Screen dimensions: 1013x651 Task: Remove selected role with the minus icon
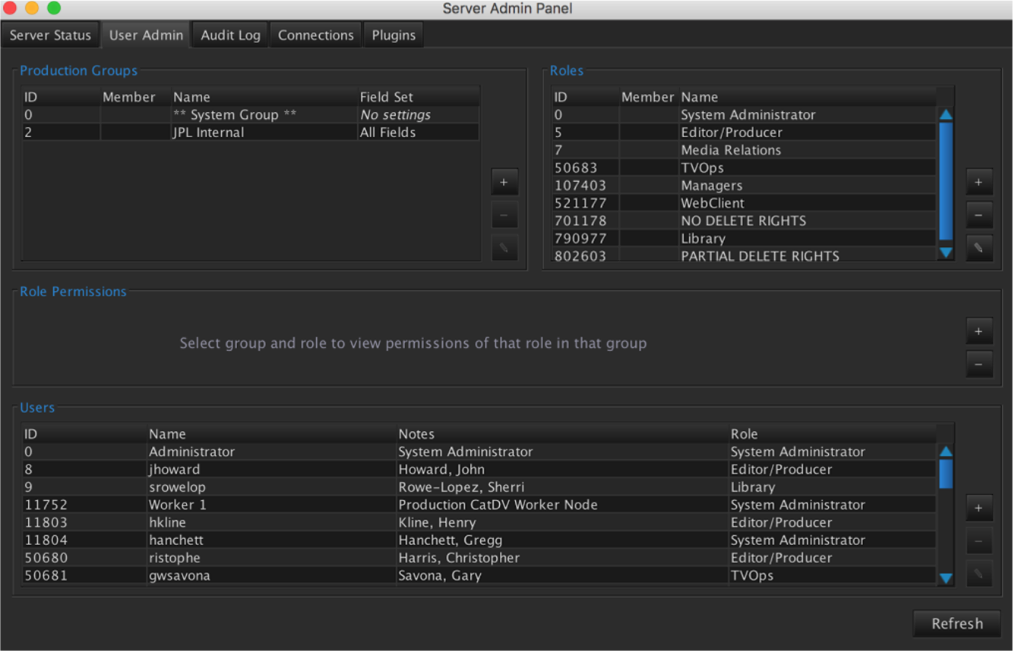pyautogui.click(x=978, y=215)
